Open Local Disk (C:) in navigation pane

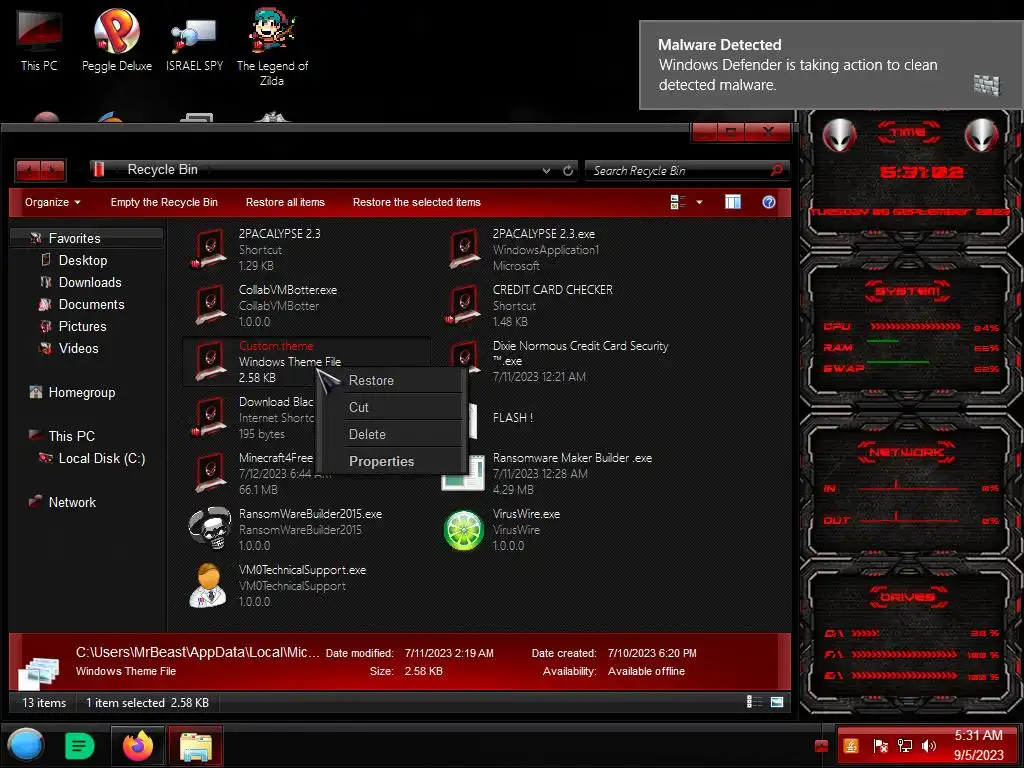coord(102,458)
